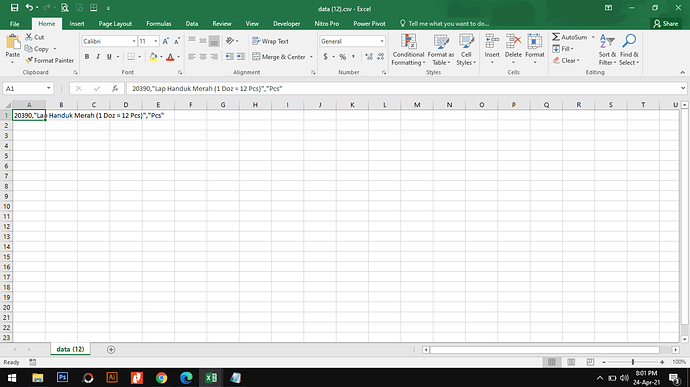Switch to the Power Pivot tab
The width and height of the screenshot is (690, 387).
(x=369, y=24)
